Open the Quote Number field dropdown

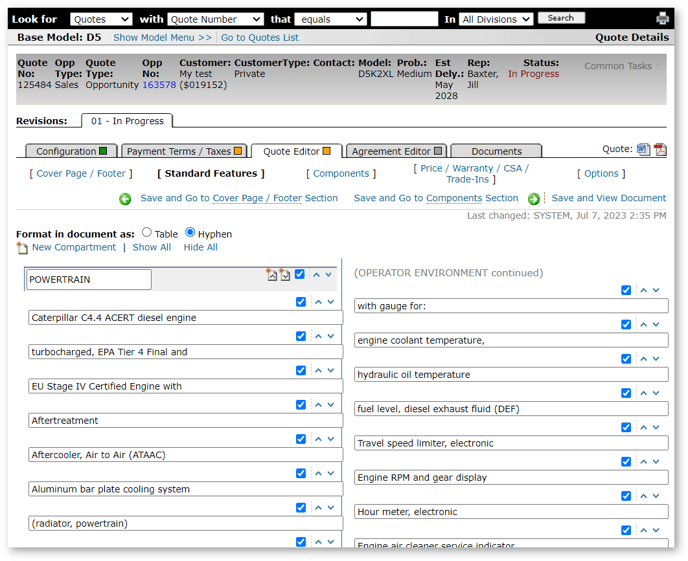click(x=215, y=19)
